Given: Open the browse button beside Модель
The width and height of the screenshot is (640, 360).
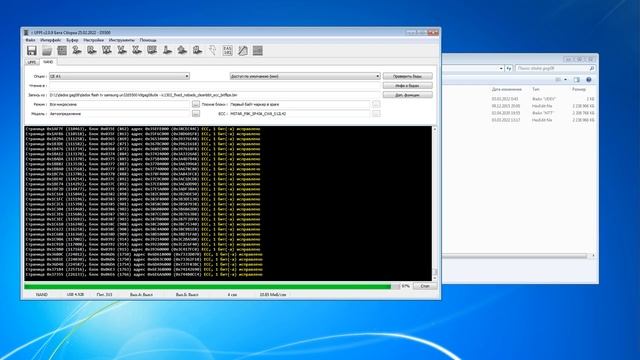Looking at the screenshot, I should coord(196,114).
